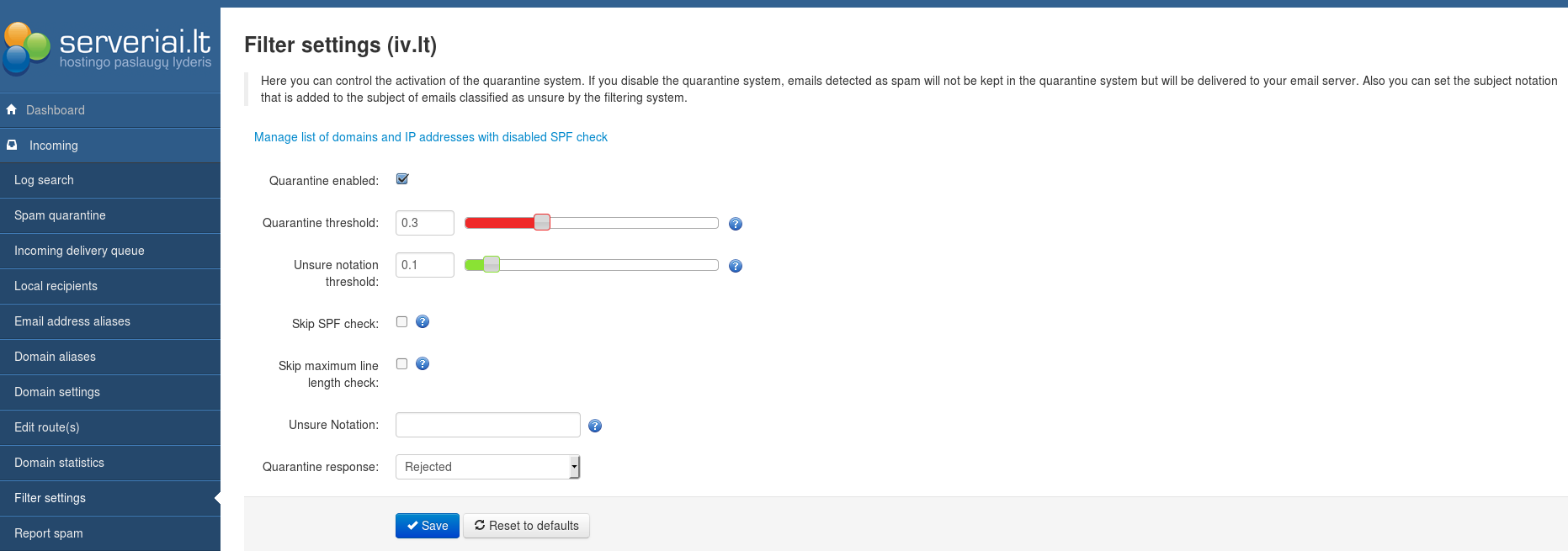
Task: Open Spam quarantine in the sidebar
Action: pyautogui.click(x=60, y=215)
